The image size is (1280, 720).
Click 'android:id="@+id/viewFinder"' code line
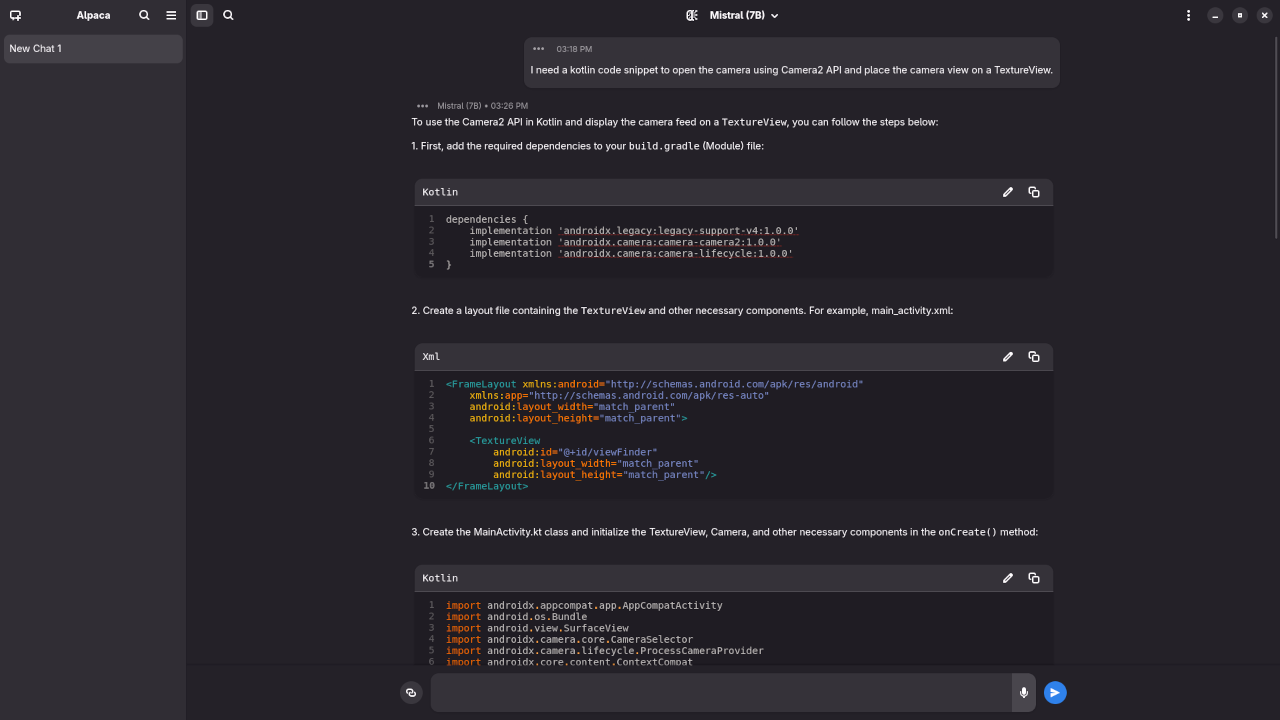[575, 452]
